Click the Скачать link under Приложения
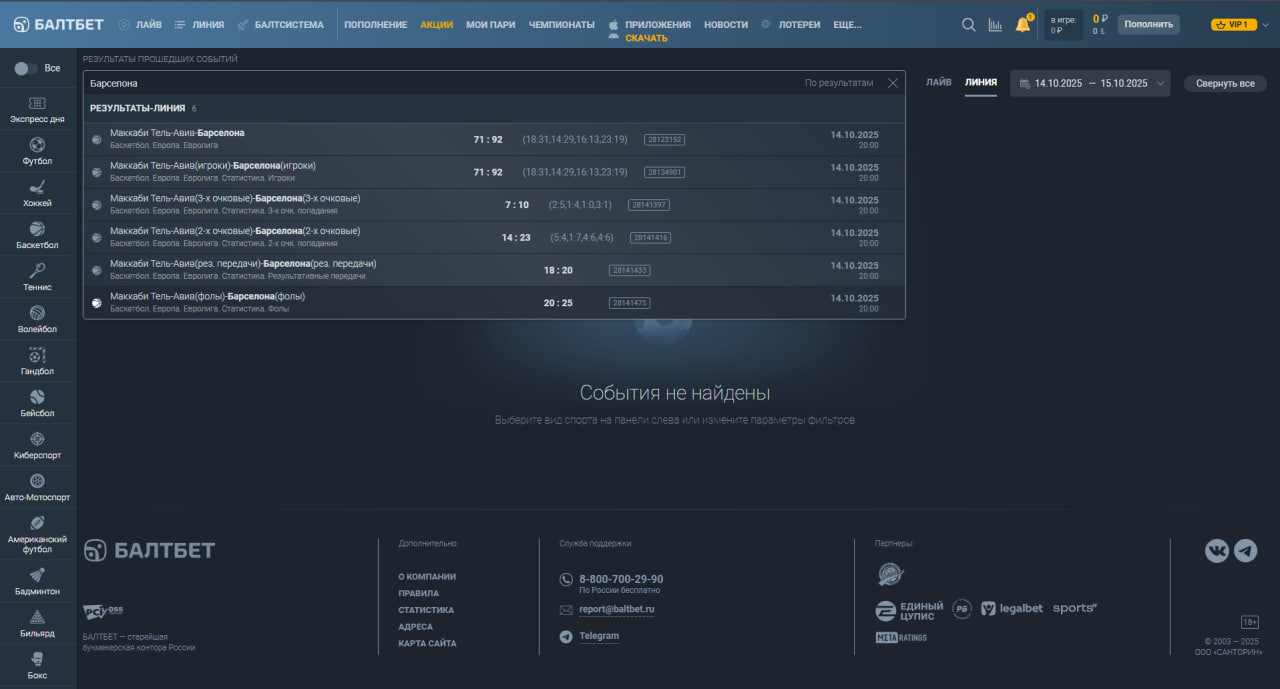This screenshot has height=689, width=1280. point(647,38)
